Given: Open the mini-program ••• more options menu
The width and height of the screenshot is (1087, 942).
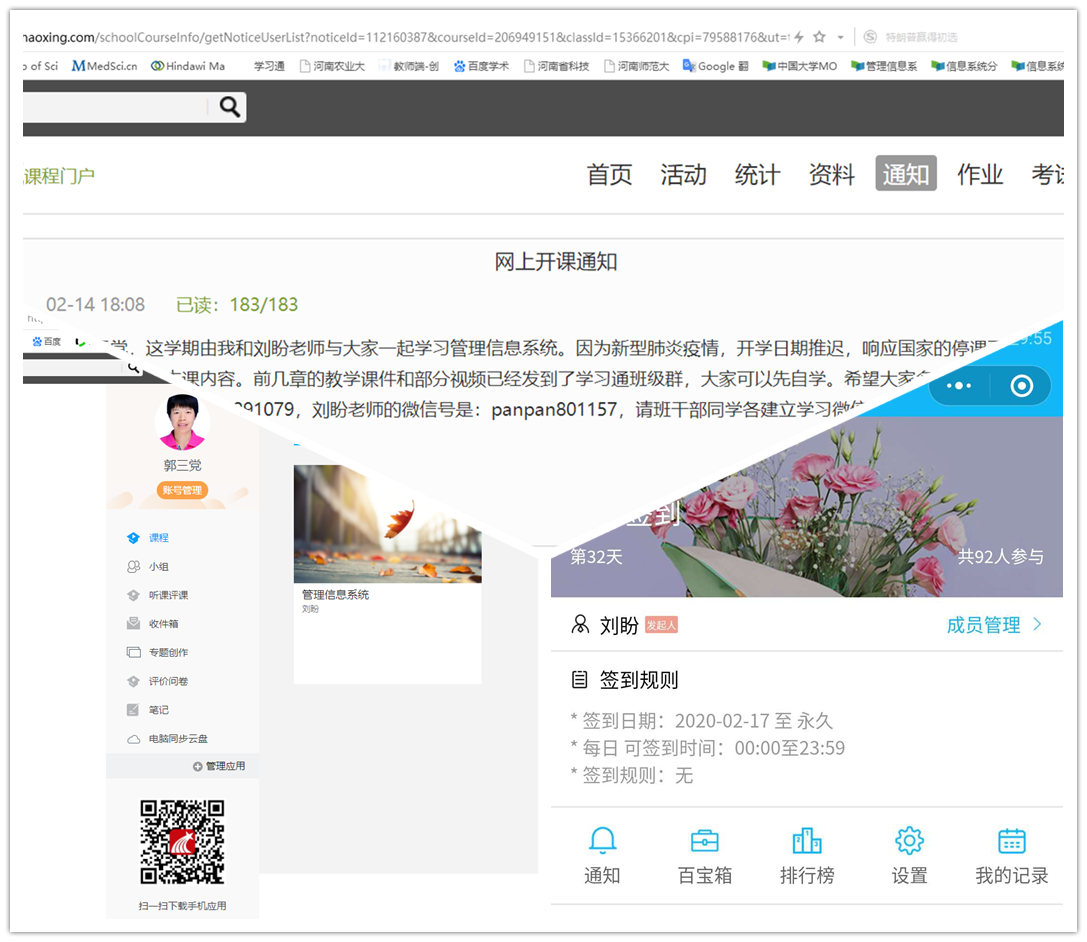Looking at the screenshot, I should tap(957, 386).
